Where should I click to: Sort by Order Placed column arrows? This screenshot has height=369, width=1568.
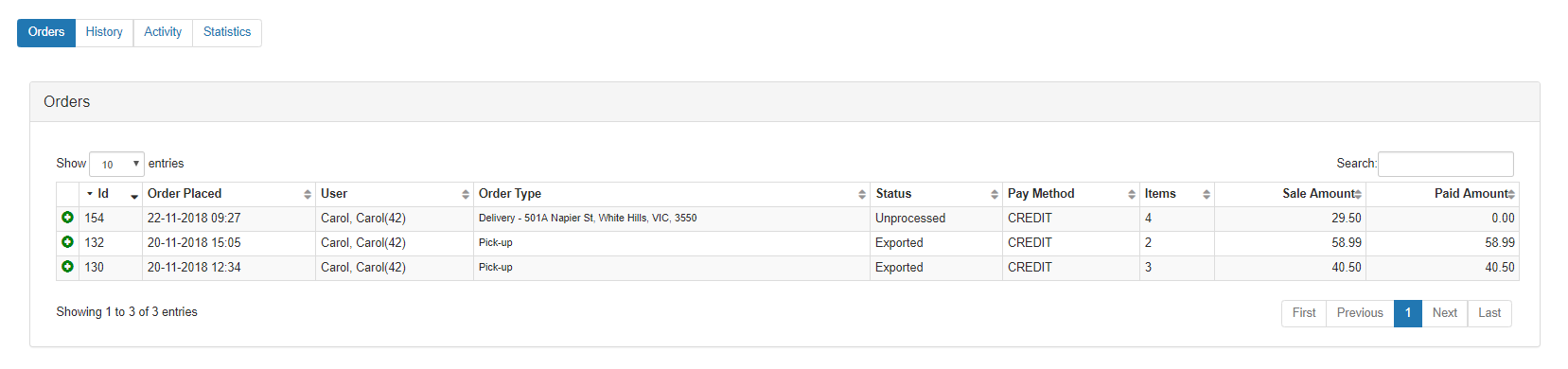308,194
